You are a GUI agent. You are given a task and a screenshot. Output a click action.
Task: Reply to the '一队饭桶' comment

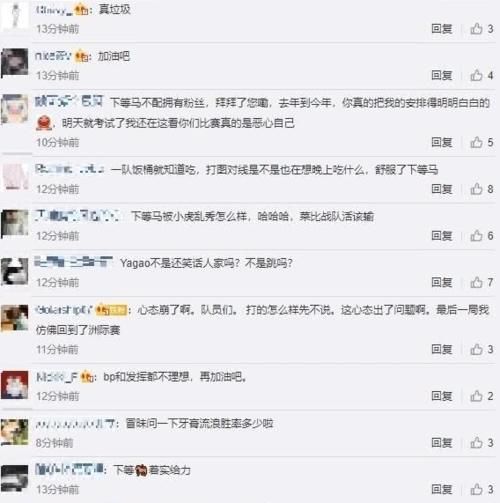click(x=442, y=189)
